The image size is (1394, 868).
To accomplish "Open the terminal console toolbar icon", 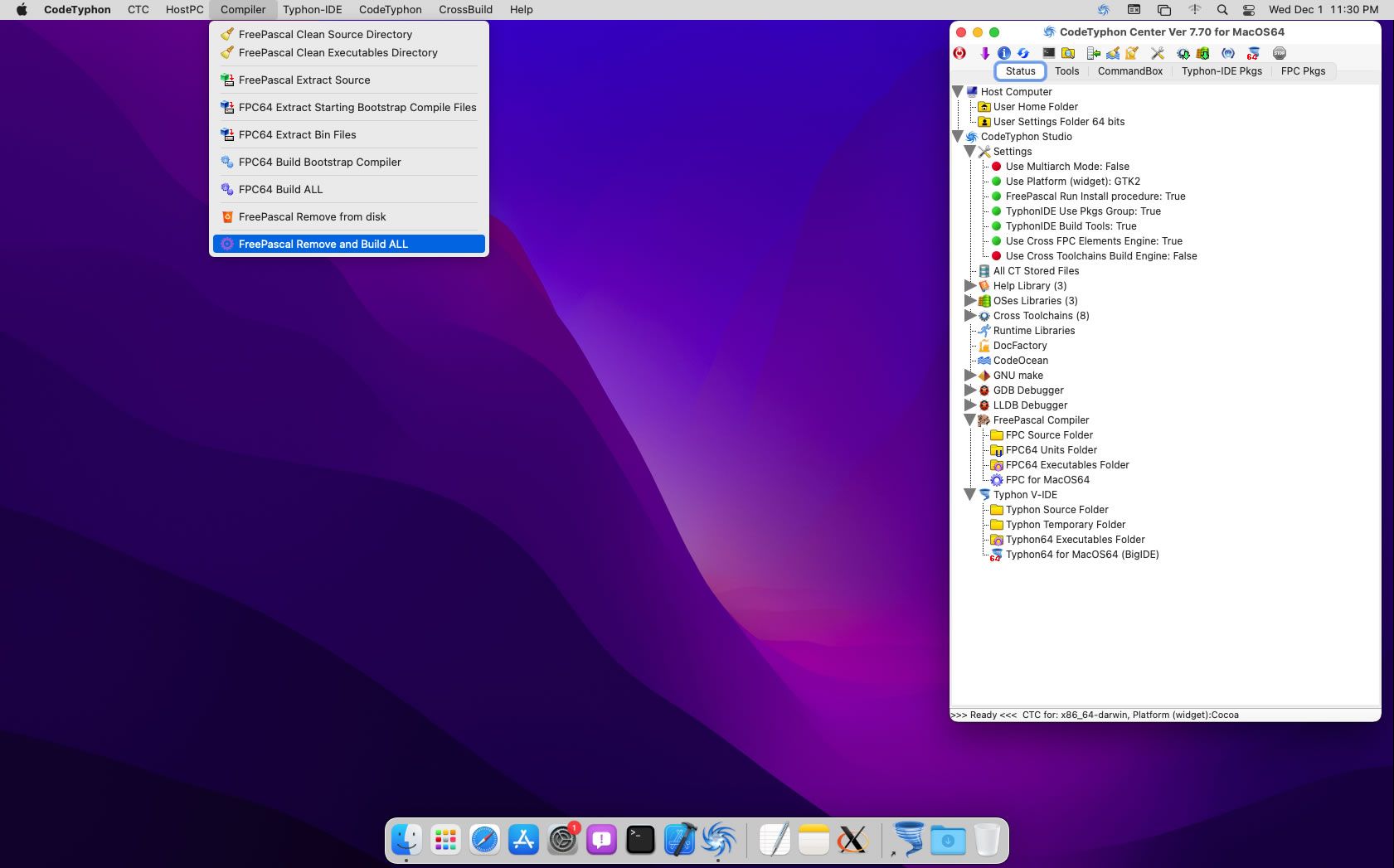I will pos(1049,53).
